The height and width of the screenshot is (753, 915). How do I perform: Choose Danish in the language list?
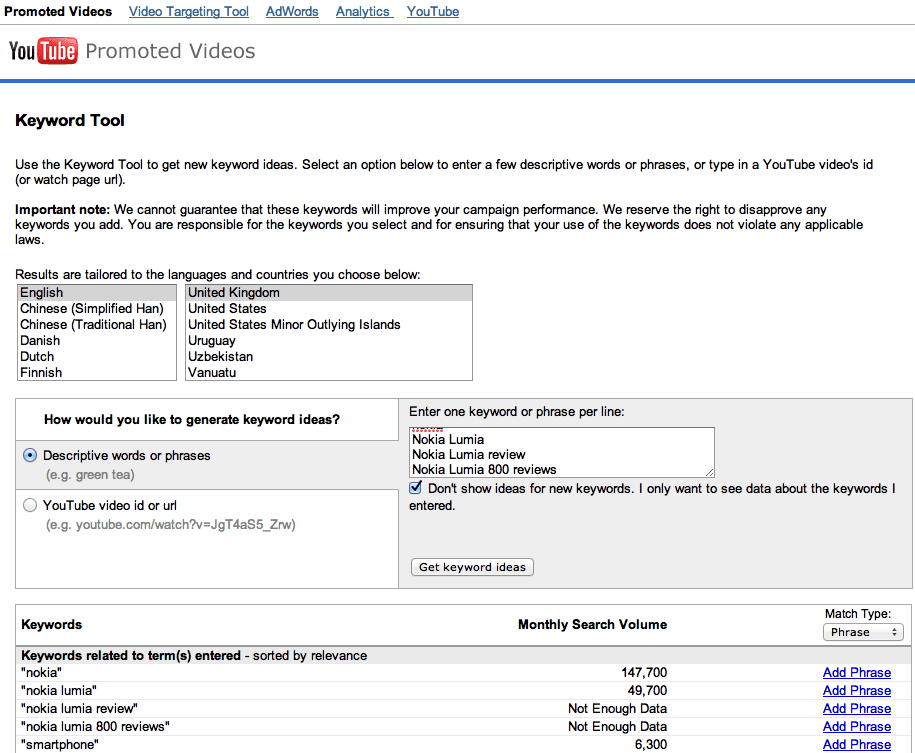click(x=40, y=340)
